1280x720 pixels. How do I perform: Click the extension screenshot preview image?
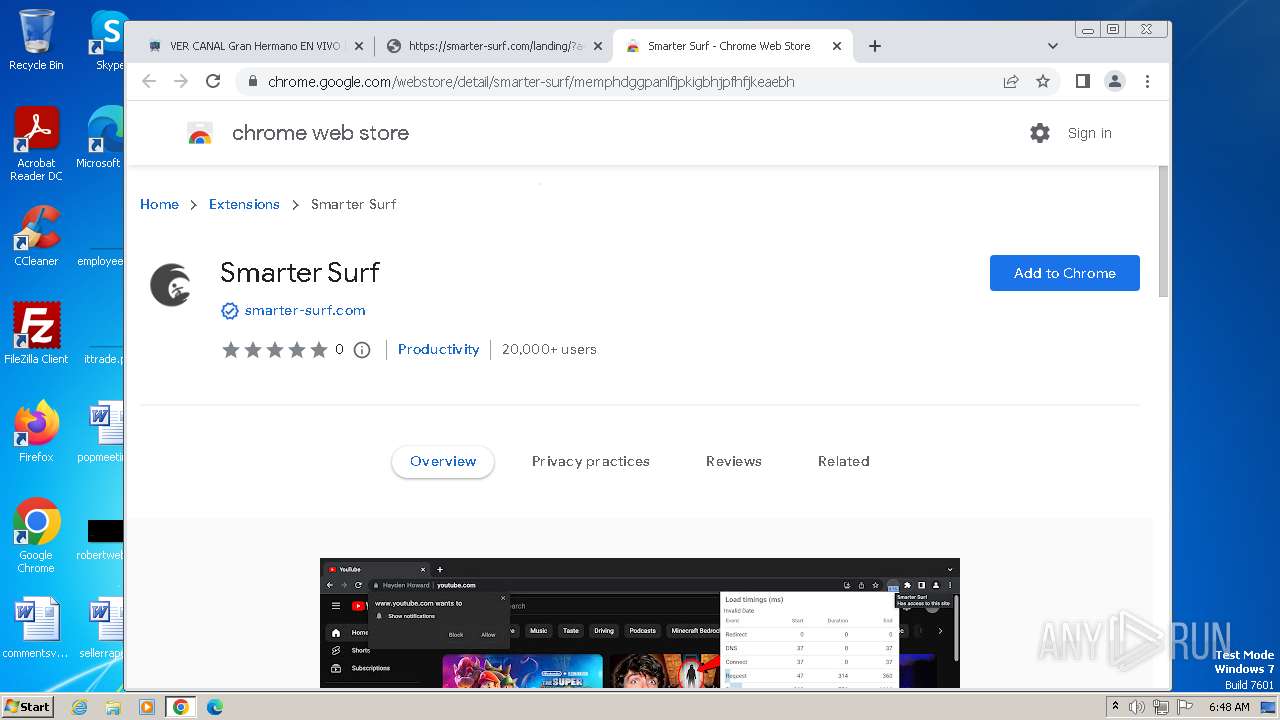[x=640, y=623]
